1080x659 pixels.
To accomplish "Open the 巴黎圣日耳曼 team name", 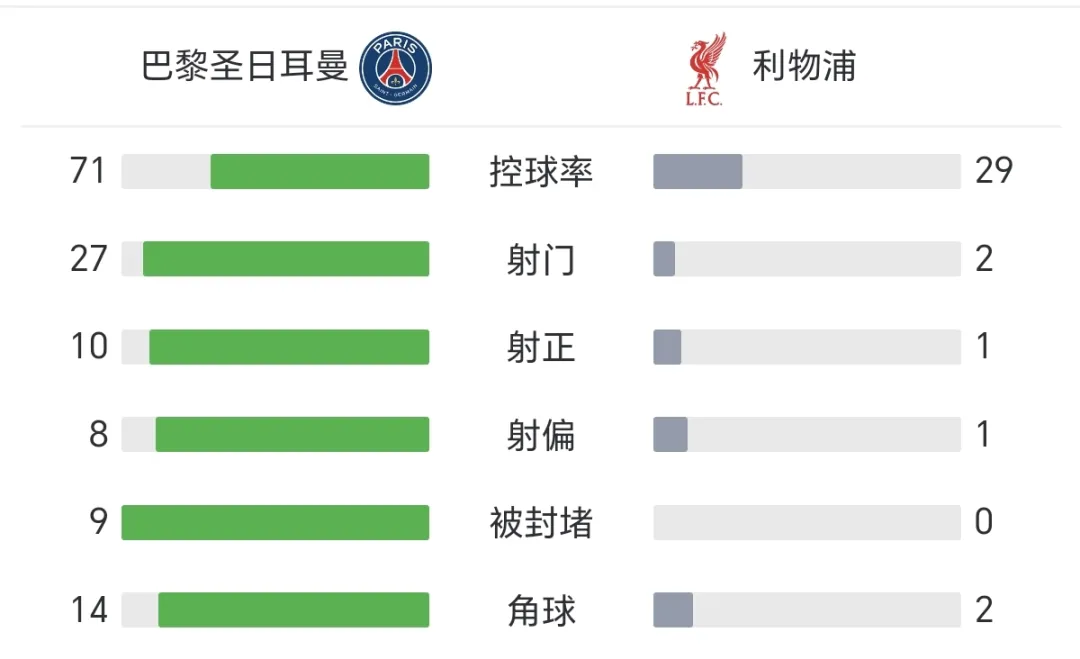I will (x=245, y=67).
